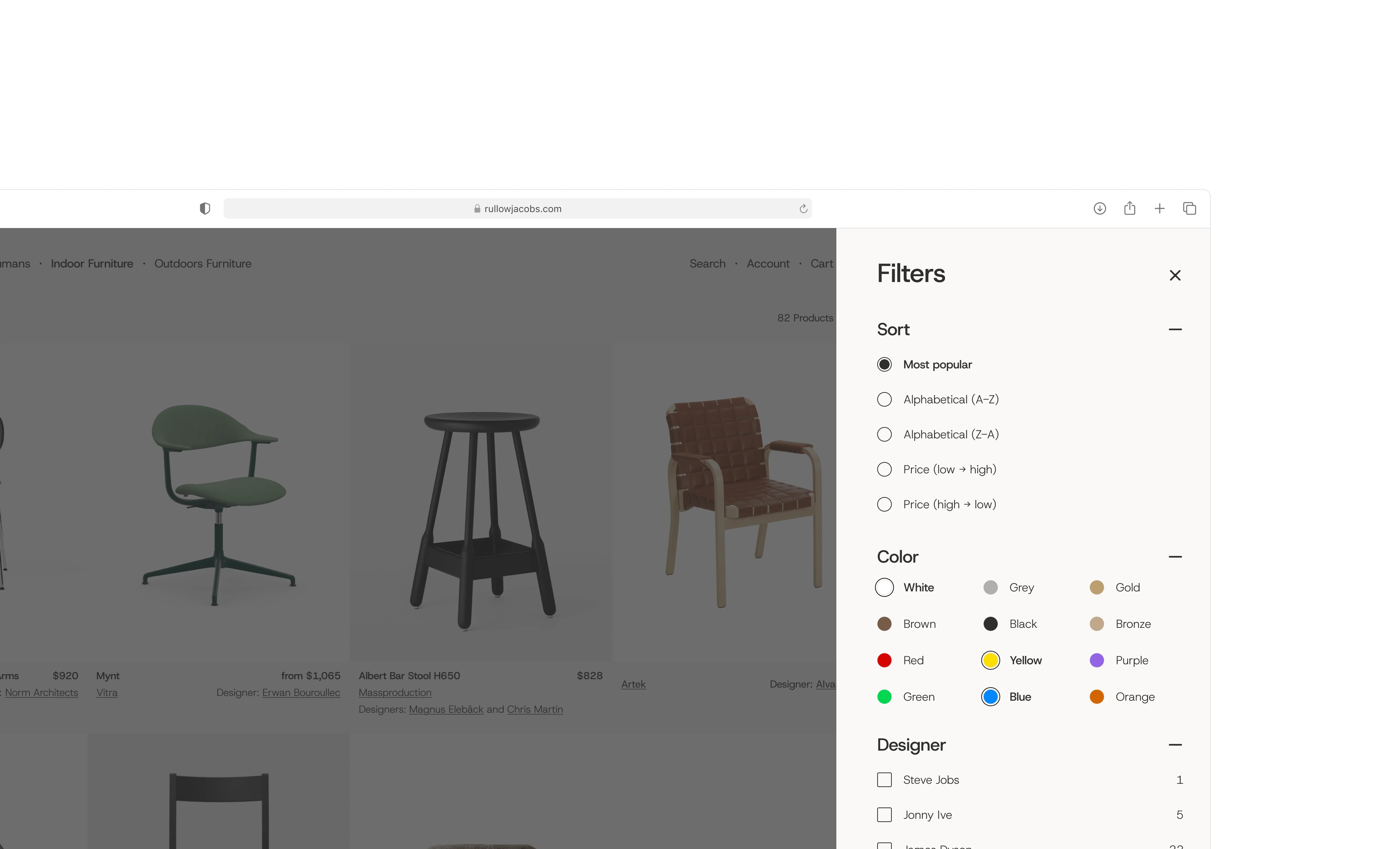
Task: Open Account in site navigation
Action: point(767,263)
